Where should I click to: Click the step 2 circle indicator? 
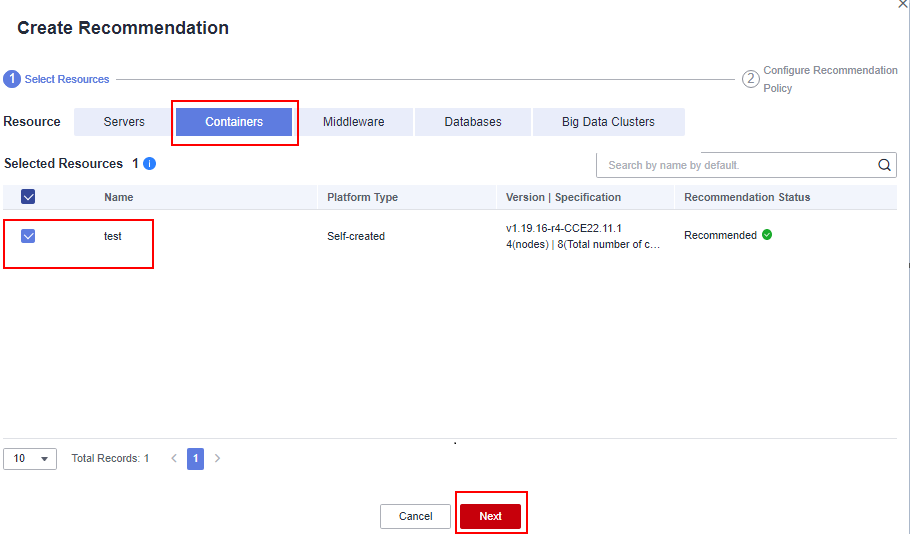tap(750, 79)
